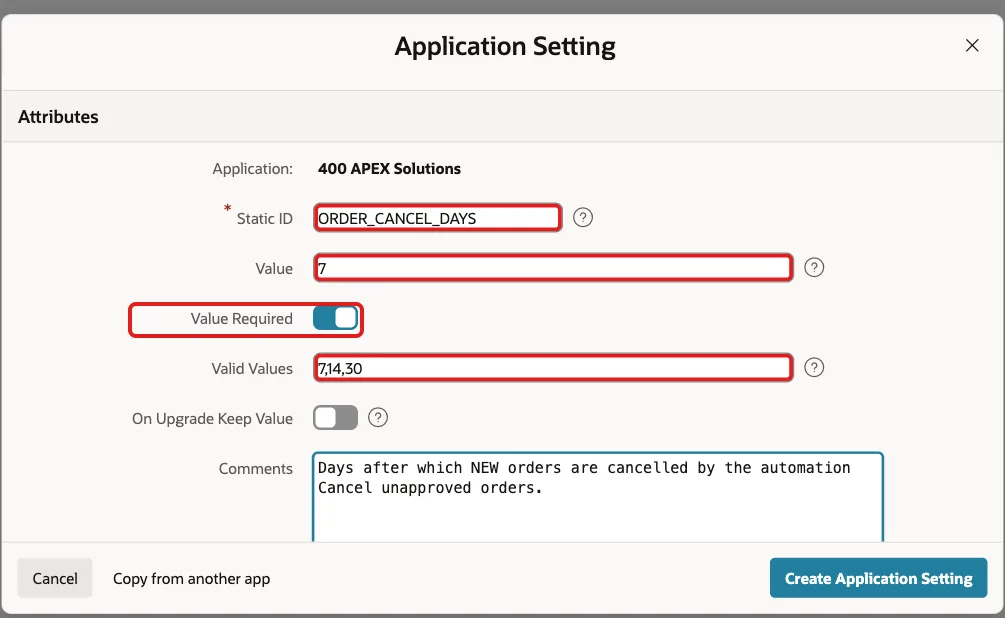The image size is (1005, 618).
Task: Click the Comments label
Action: (x=256, y=469)
